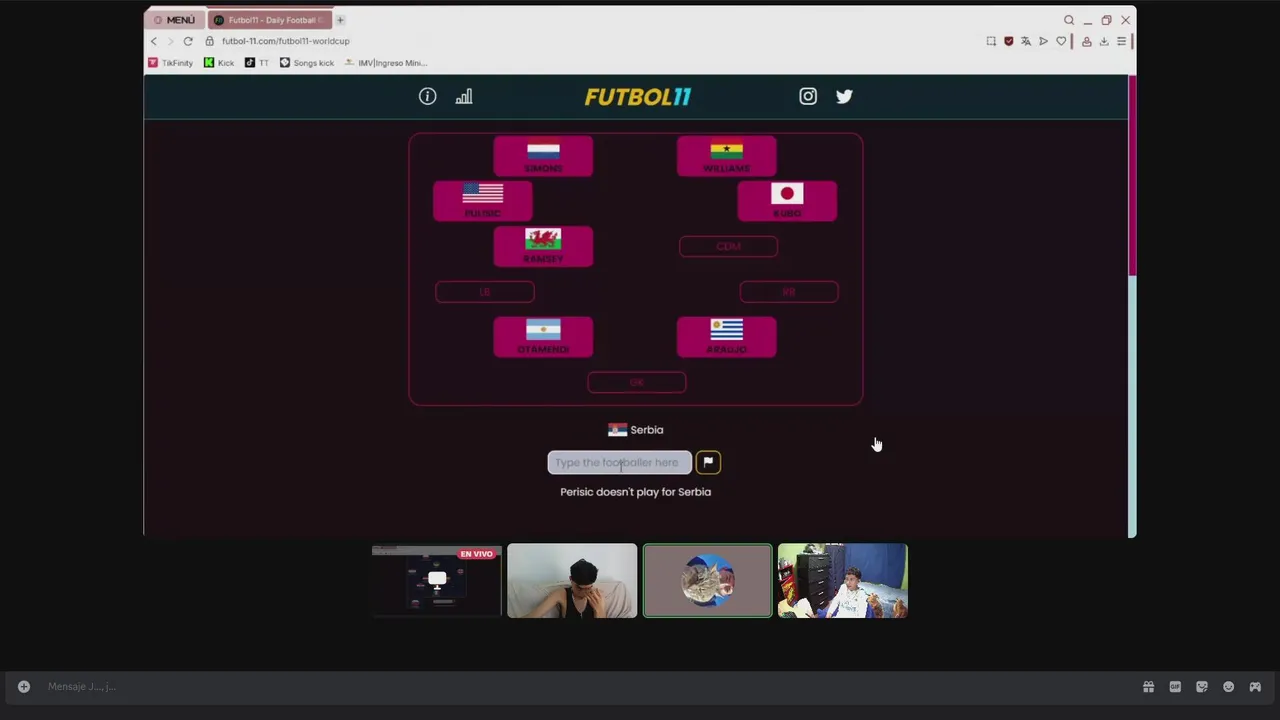The image size is (1280, 720).
Task: Open the ad blocker shield icon
Action: [x=1008, y=41]
